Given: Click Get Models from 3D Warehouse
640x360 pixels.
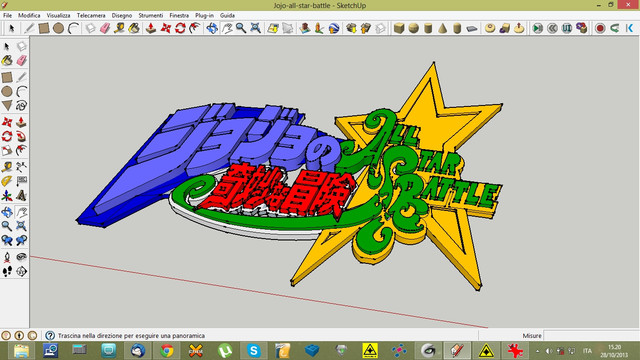Looking at the screenshot, I should (351, 28).
